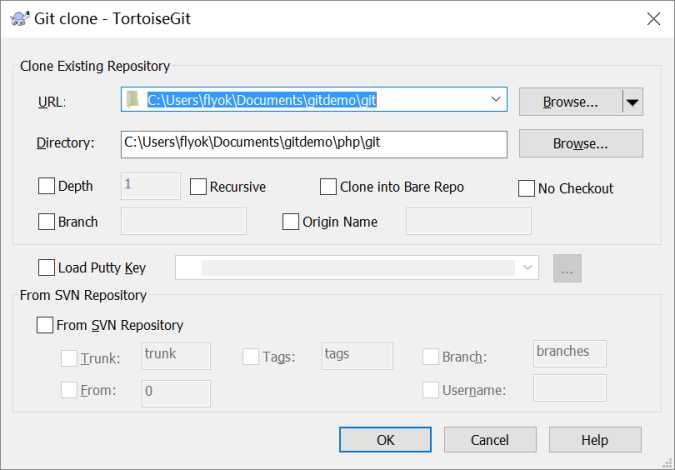
Task: Confirm clone with OK button
Action: click(x=385, y=440)
